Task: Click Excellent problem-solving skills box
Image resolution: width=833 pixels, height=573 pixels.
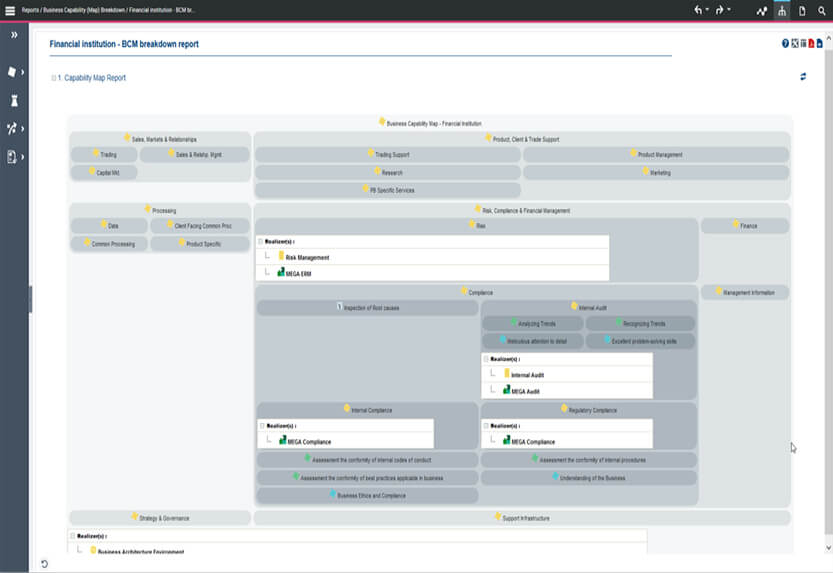Action: [x=640, y=341]
